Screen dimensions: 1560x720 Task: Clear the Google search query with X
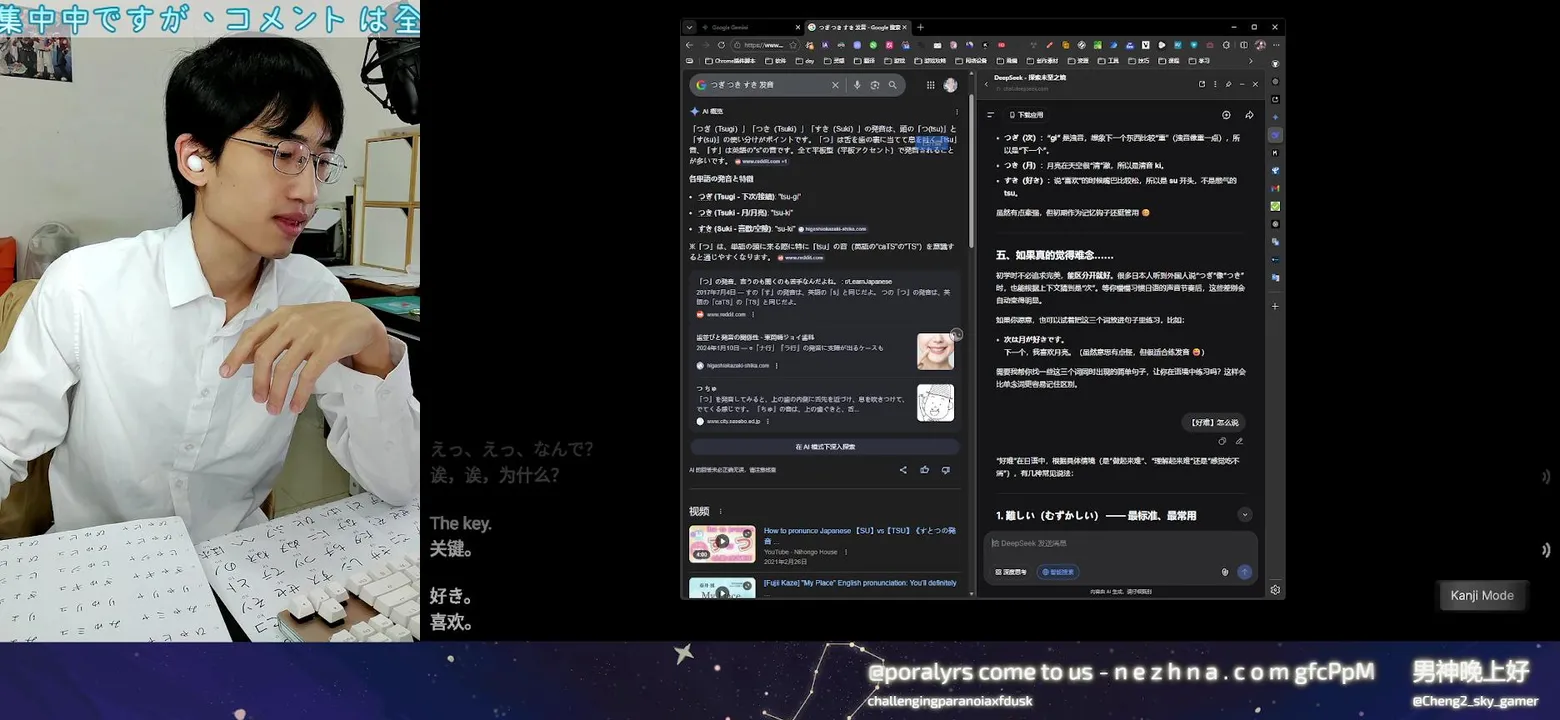[x=835, y=85]
